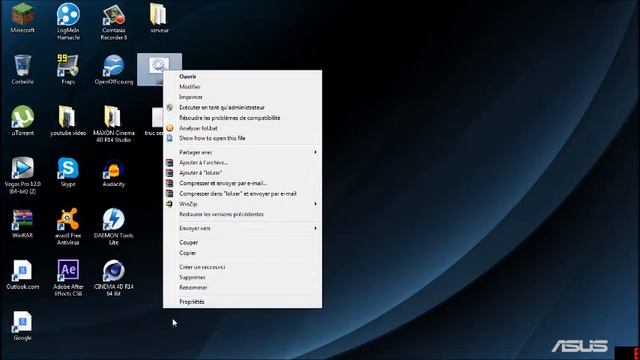Select the WinRAR desktop icon

22,223
